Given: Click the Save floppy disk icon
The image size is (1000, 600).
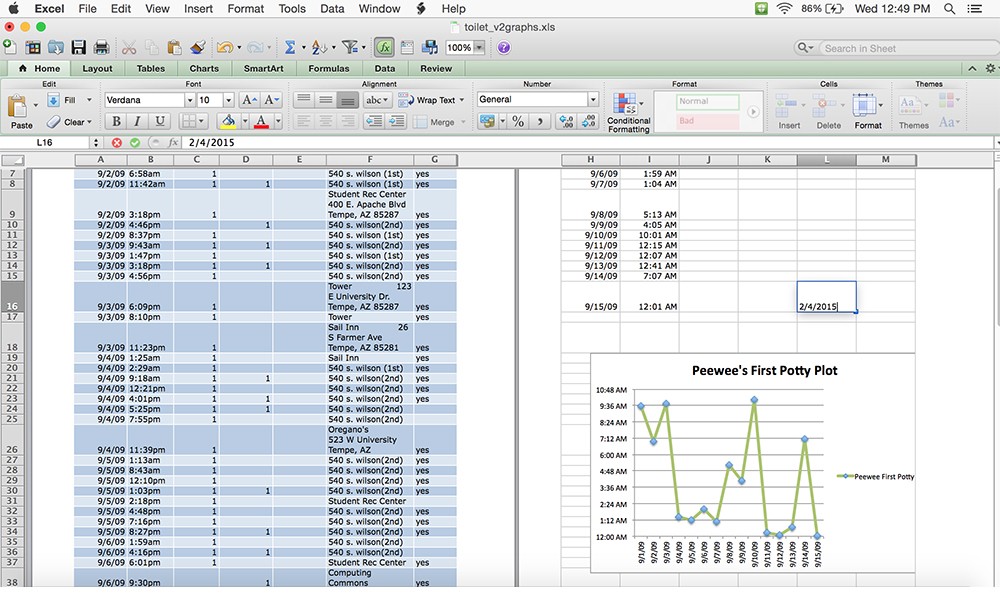Looking at the screenshot, I should 78,47.
